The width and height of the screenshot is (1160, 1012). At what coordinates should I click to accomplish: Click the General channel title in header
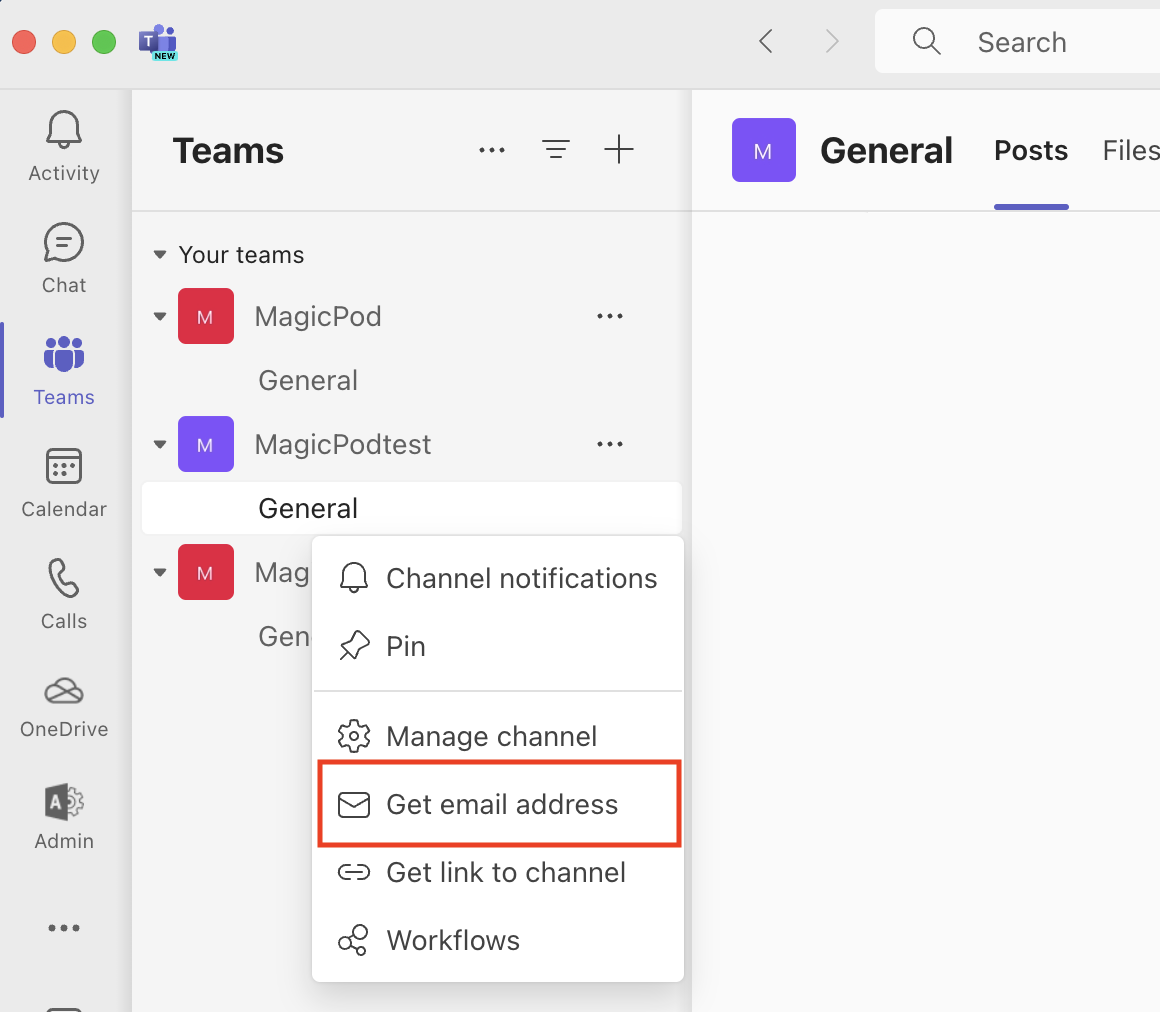(886, 151)
